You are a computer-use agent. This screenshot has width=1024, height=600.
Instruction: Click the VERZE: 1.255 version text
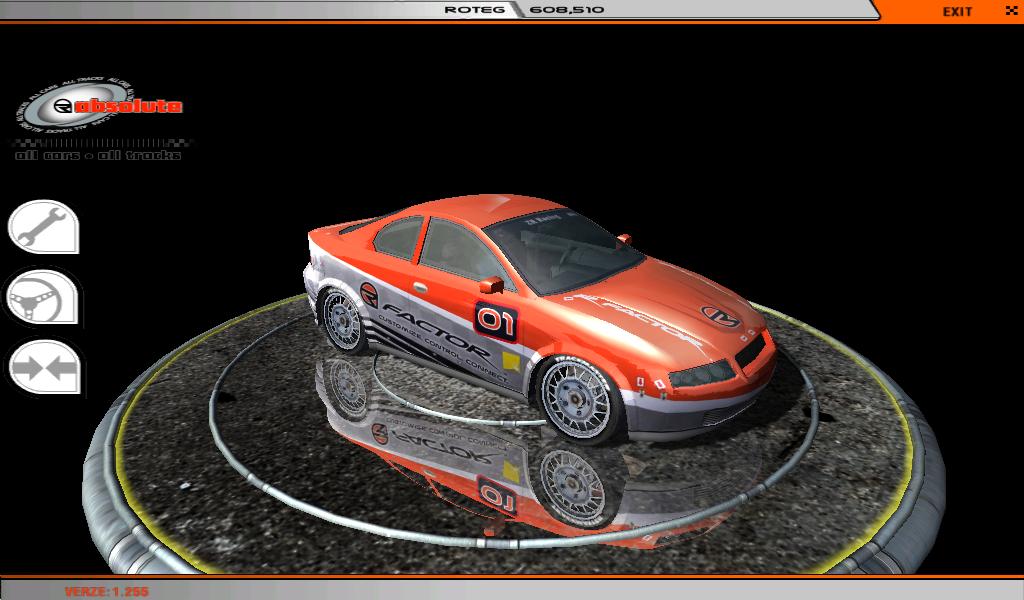[106, 592]
